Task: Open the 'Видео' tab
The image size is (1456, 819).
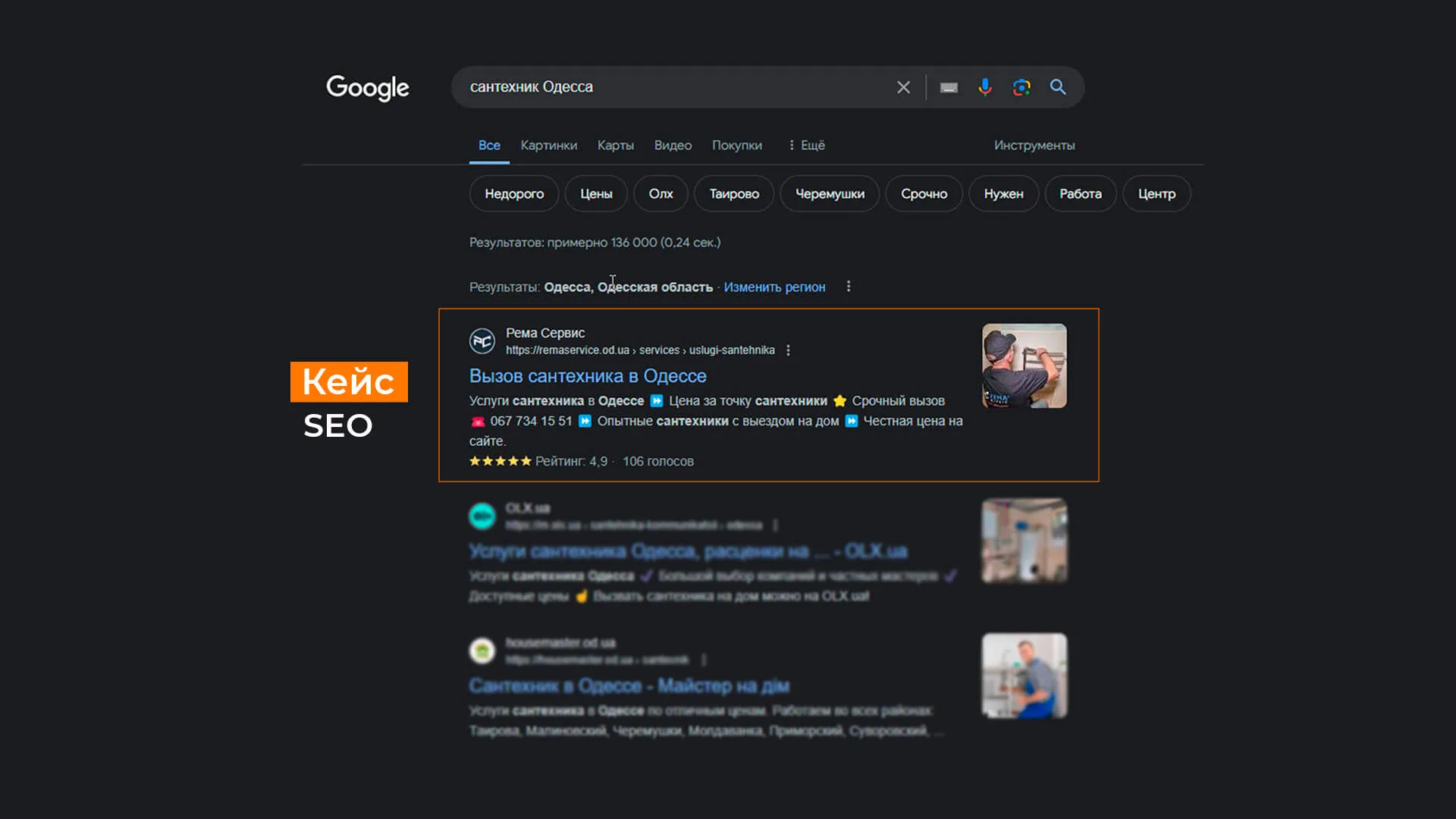Action: click(673, 145)
